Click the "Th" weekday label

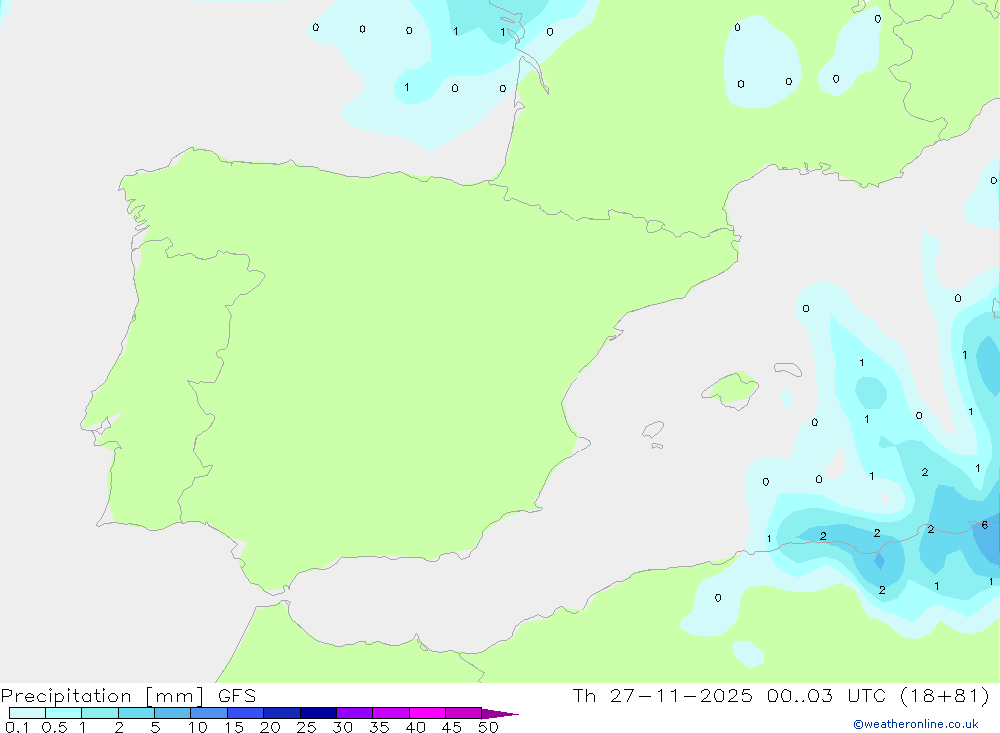[x=584, y=695]
